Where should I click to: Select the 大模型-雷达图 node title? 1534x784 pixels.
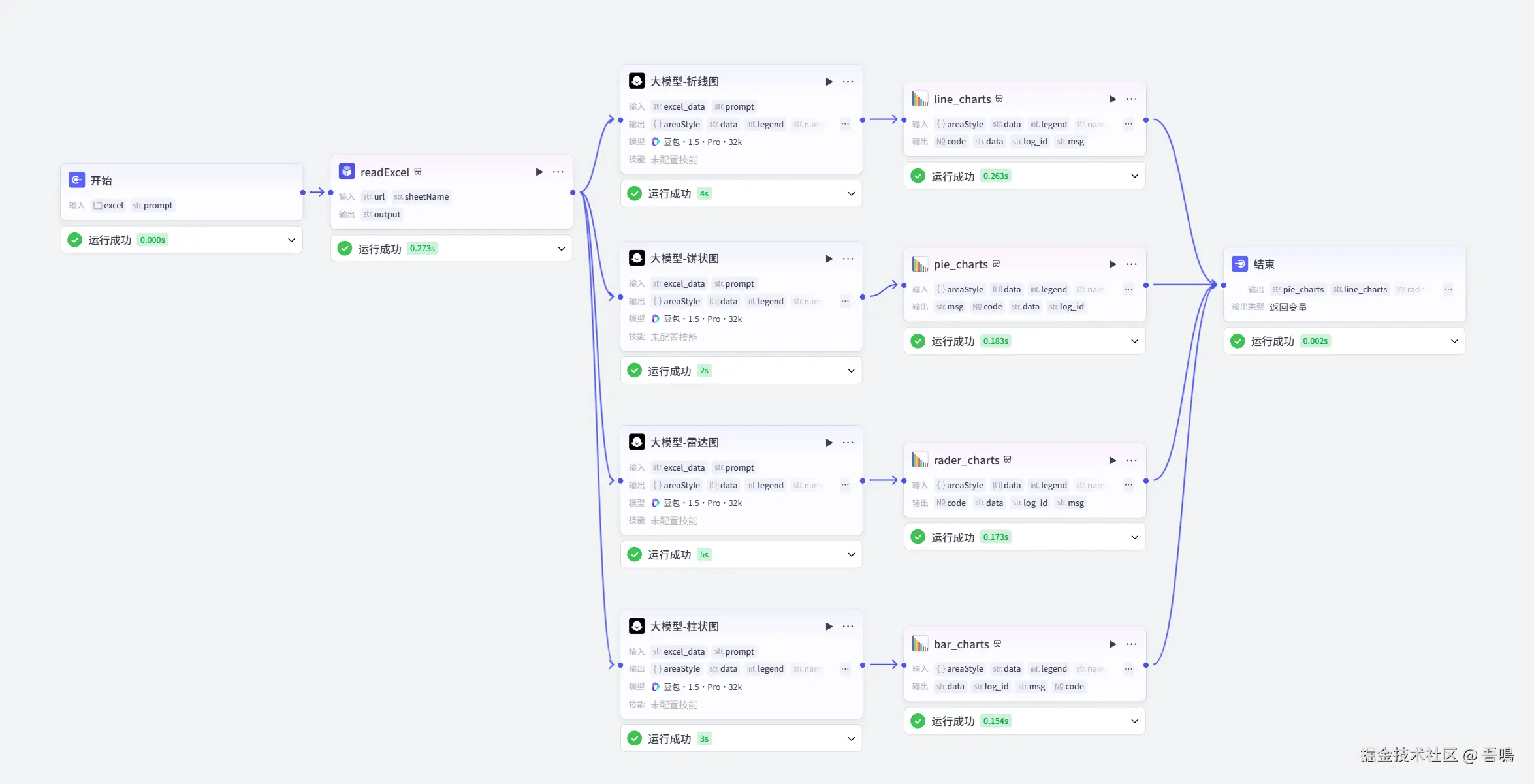[684, 443]
